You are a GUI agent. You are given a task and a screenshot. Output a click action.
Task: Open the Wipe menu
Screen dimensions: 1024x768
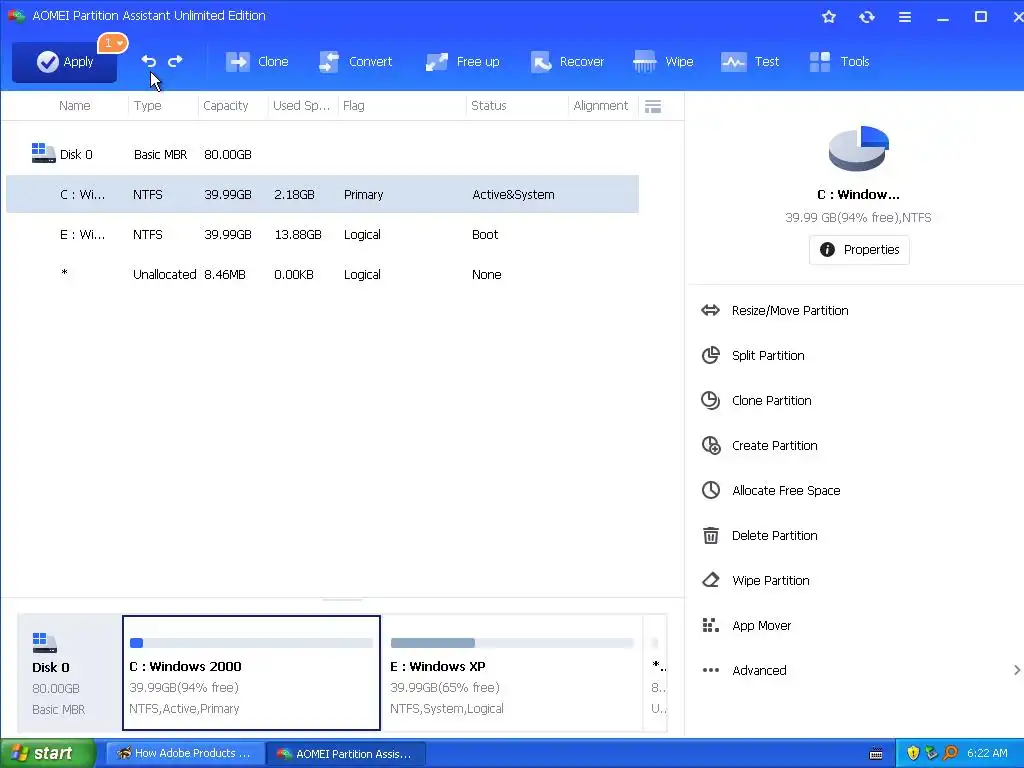pyautogui.click(x=663, y=62)
